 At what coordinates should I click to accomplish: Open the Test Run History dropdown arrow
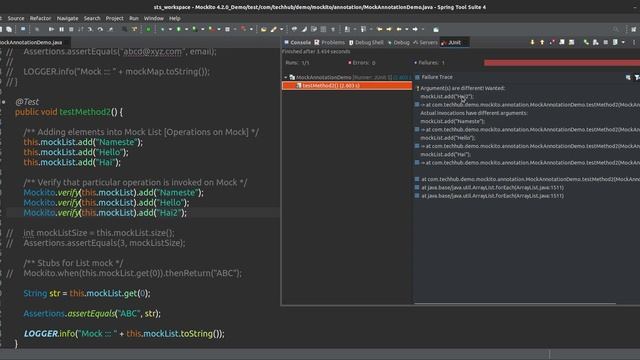coord(623,42)
